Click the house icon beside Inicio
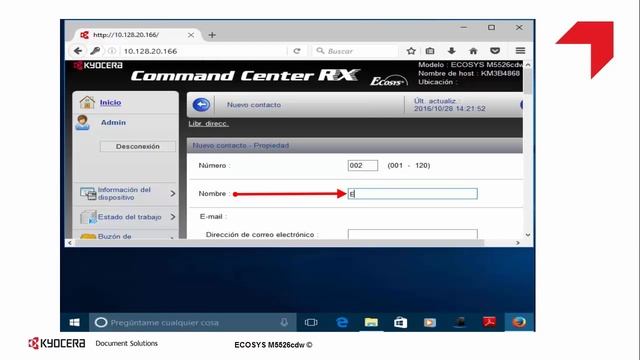The height and width of the screenshot is (360, 640). 87,102
